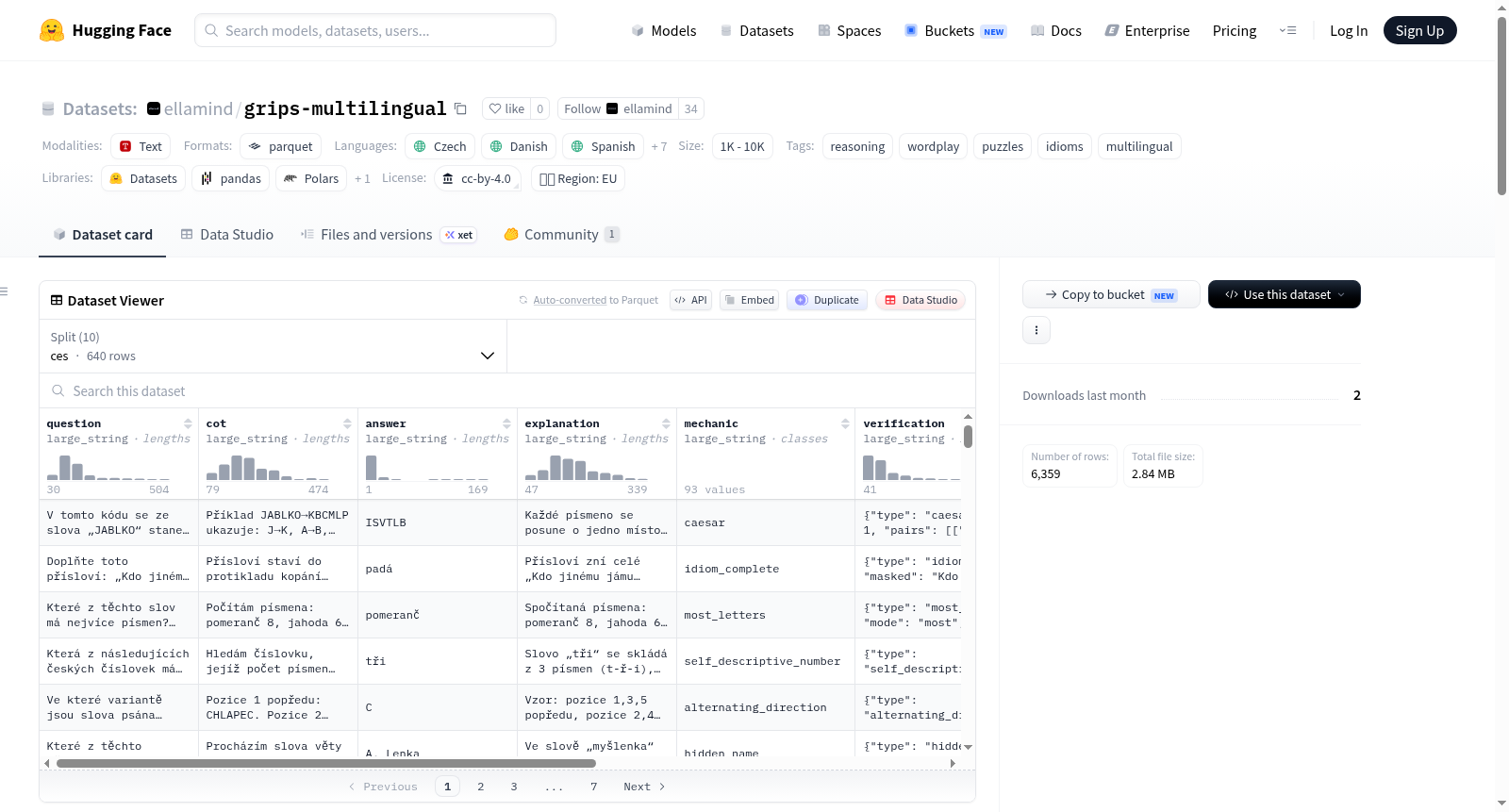Sort the mechanic column
Viewport: 1509px width, 812px height.
[x=845, y=423]
